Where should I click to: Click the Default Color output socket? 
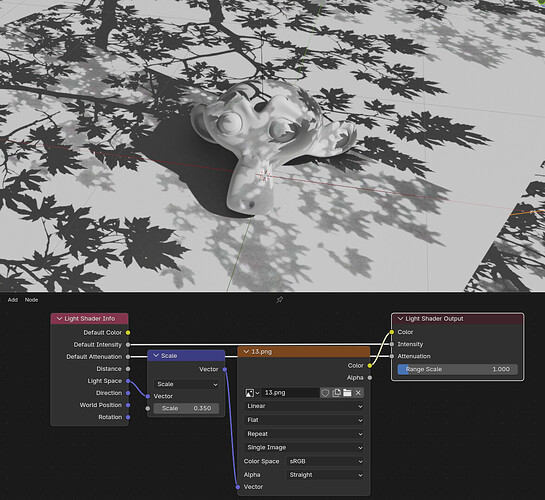tap(128, 333)
